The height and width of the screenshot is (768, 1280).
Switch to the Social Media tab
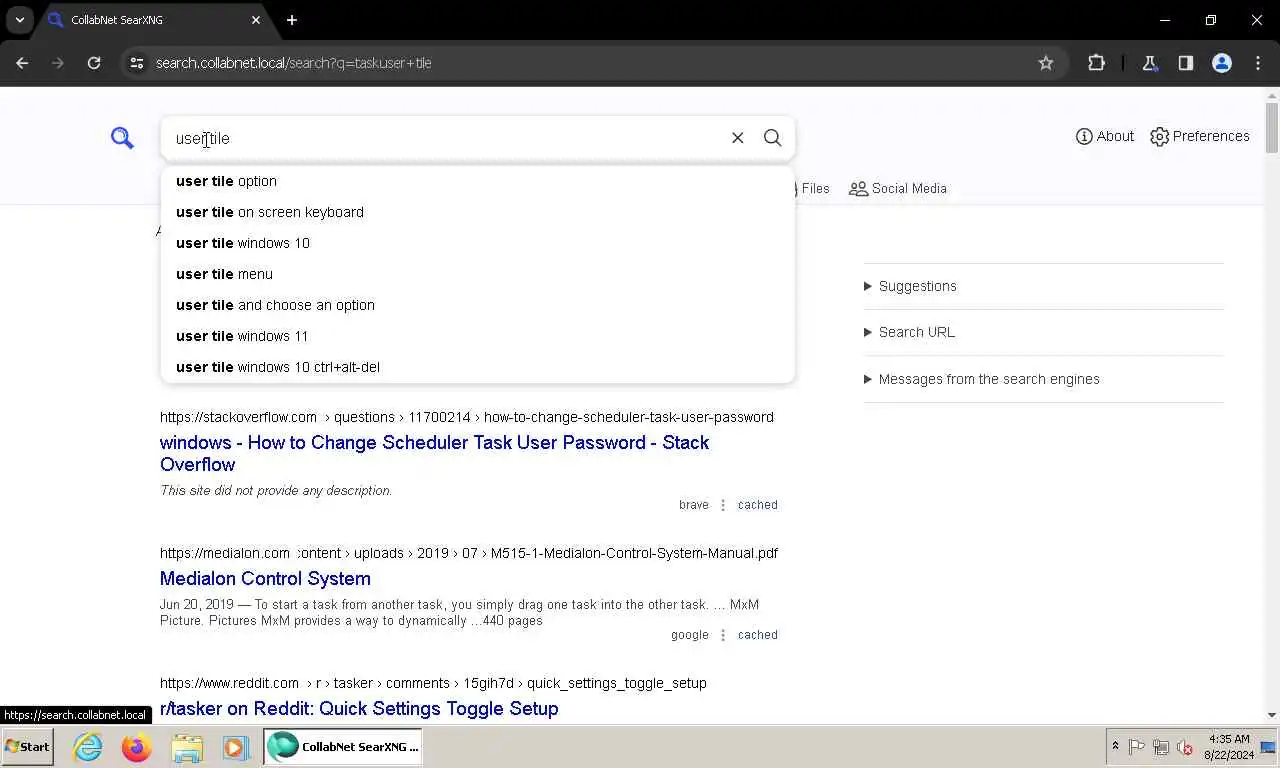click(898, 188)
